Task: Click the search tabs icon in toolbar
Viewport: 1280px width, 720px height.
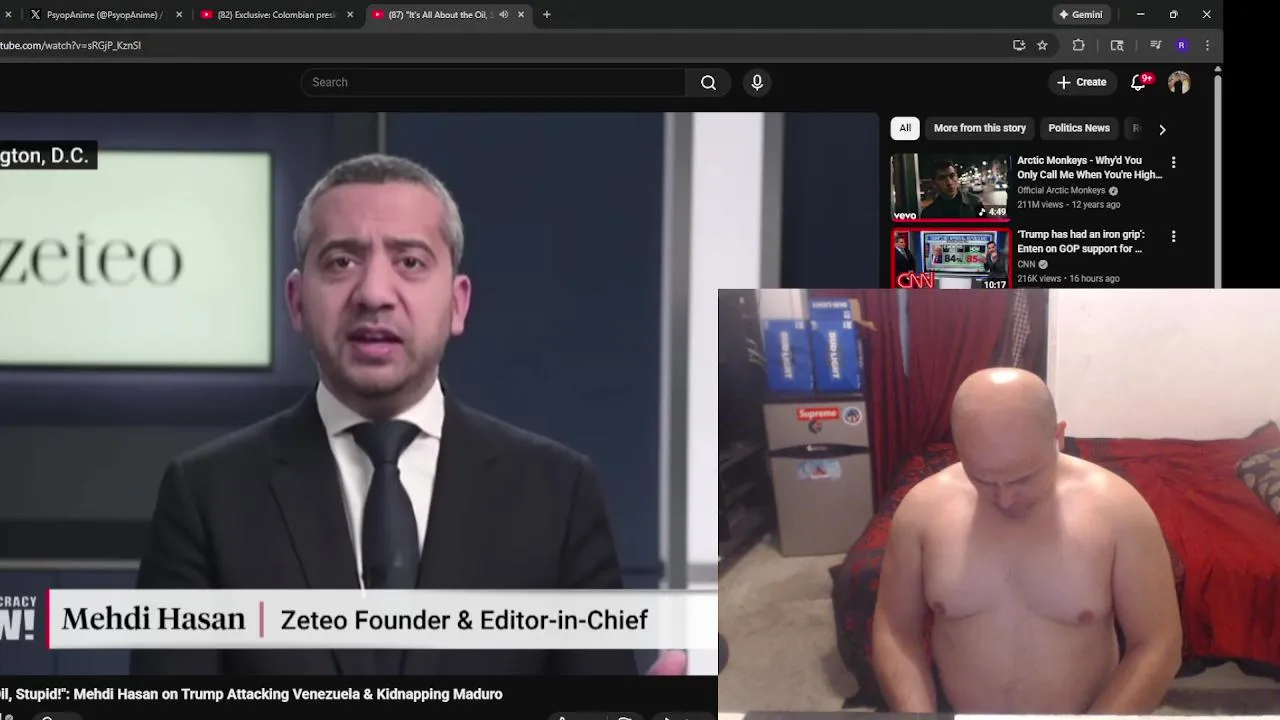Action: coord(1117,45)
